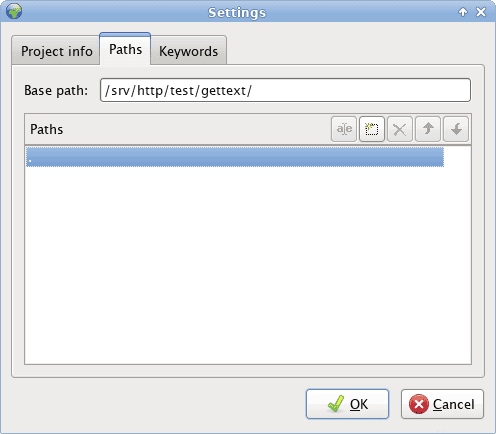Click into the Base path text field
This screenshot has height=434, width=496.
point(285,90)
